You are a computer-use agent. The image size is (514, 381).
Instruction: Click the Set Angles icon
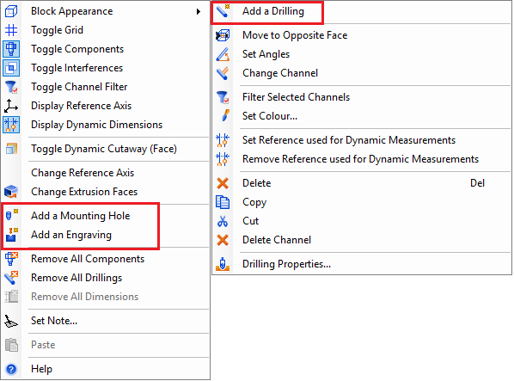pos(223,54)
